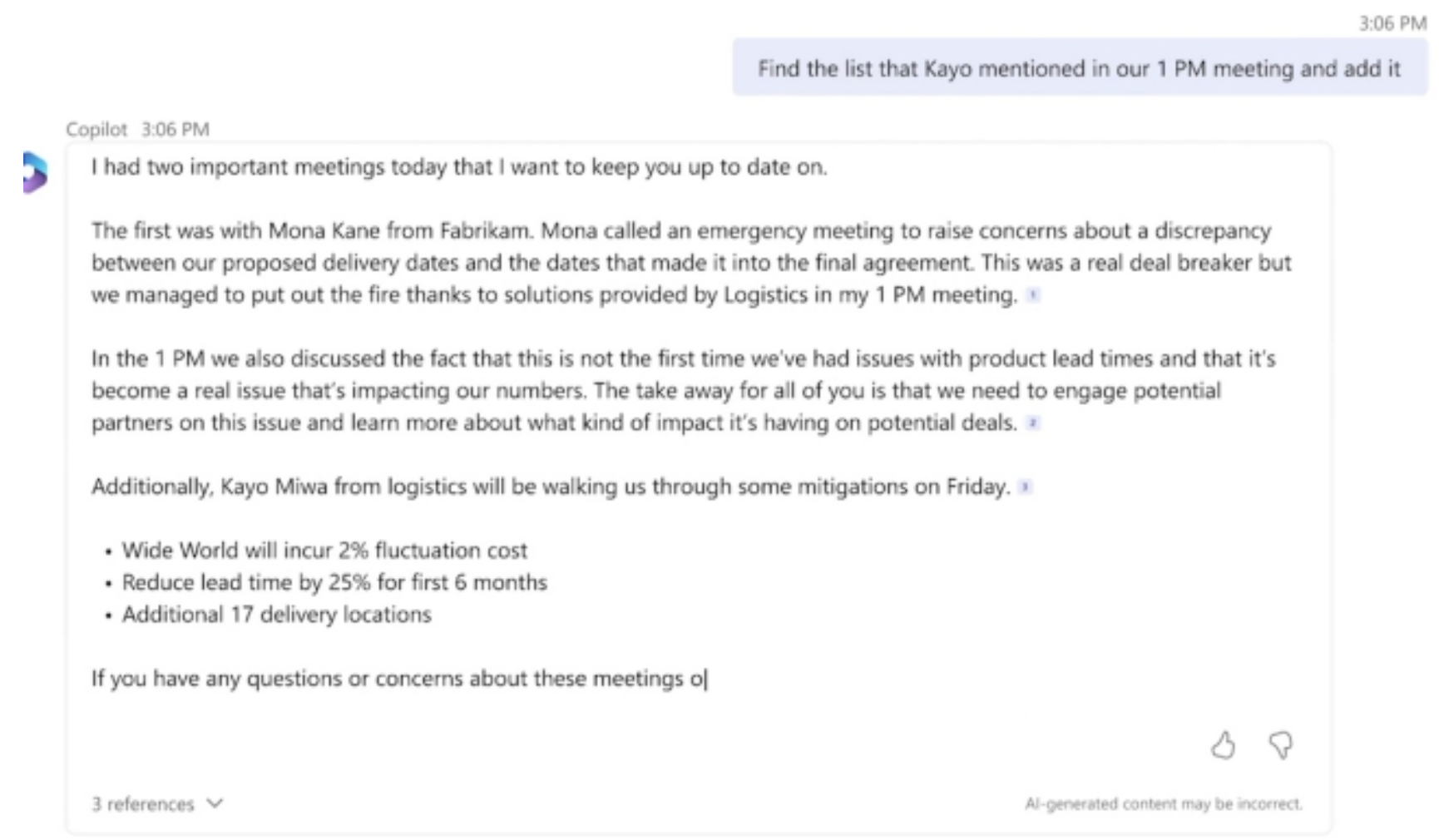1439x840 pixels.
Task: Click the thumbs down feedback icon
Action: 1281,745
